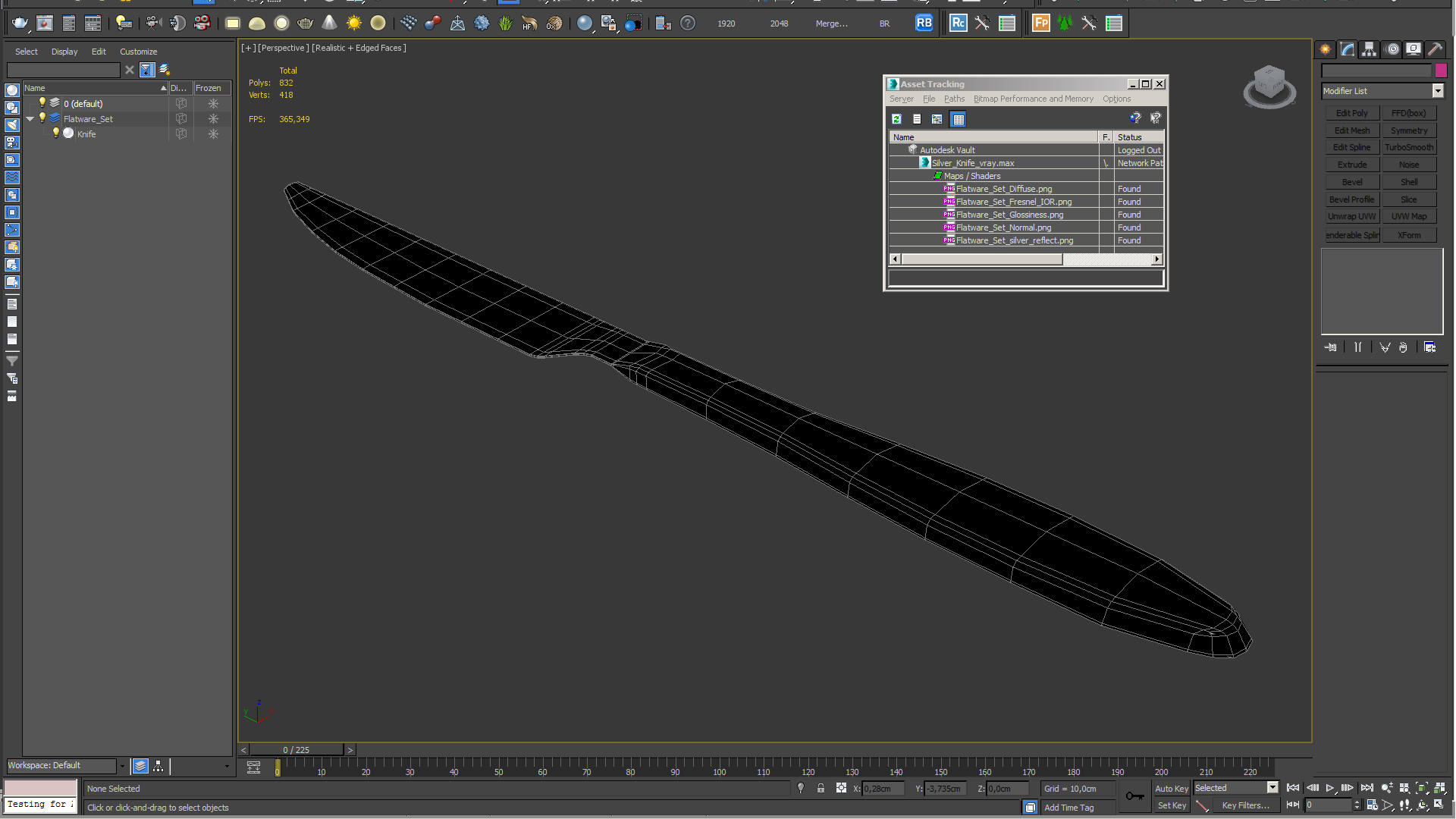The height and width of the screenshot is (819, 1456).
Task: Click the teapot render icon in toolbar
Action: pyautogui.click(x=20, y=24)
